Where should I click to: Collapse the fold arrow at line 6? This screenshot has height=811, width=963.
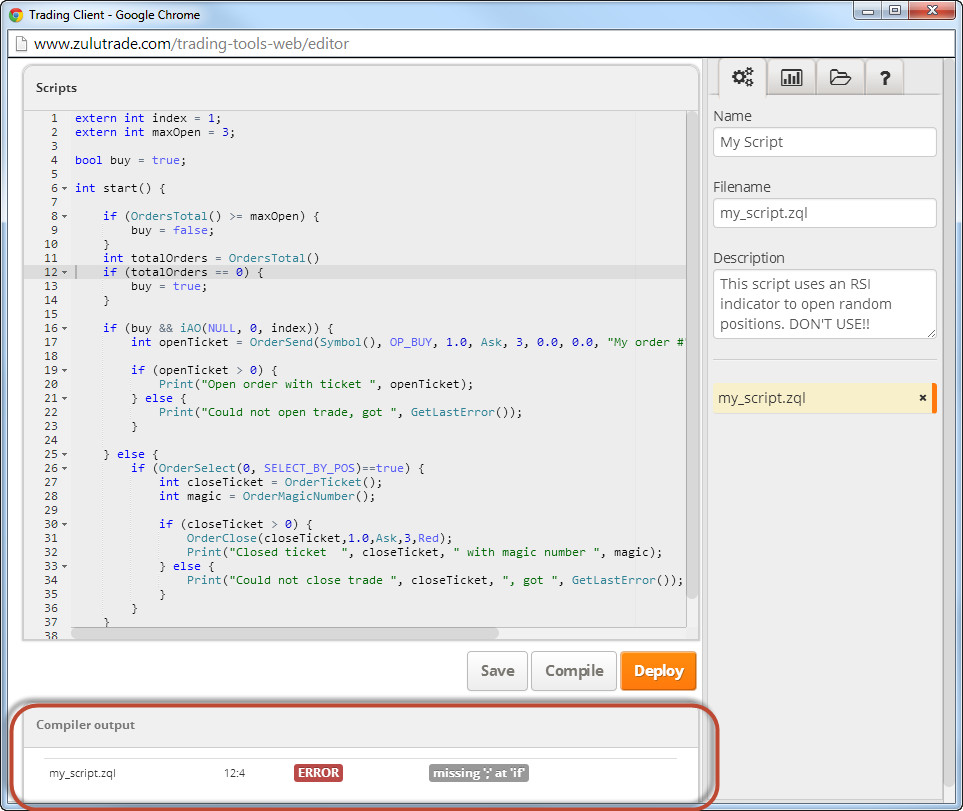coord(65,188)
